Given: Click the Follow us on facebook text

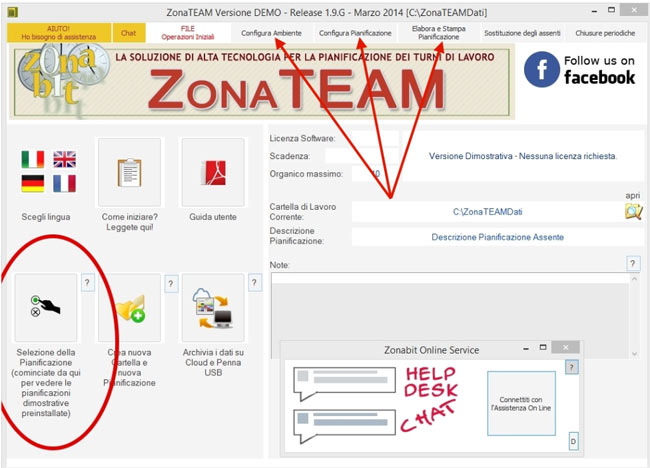Looking at the screenshot, I should click(599, 70).
